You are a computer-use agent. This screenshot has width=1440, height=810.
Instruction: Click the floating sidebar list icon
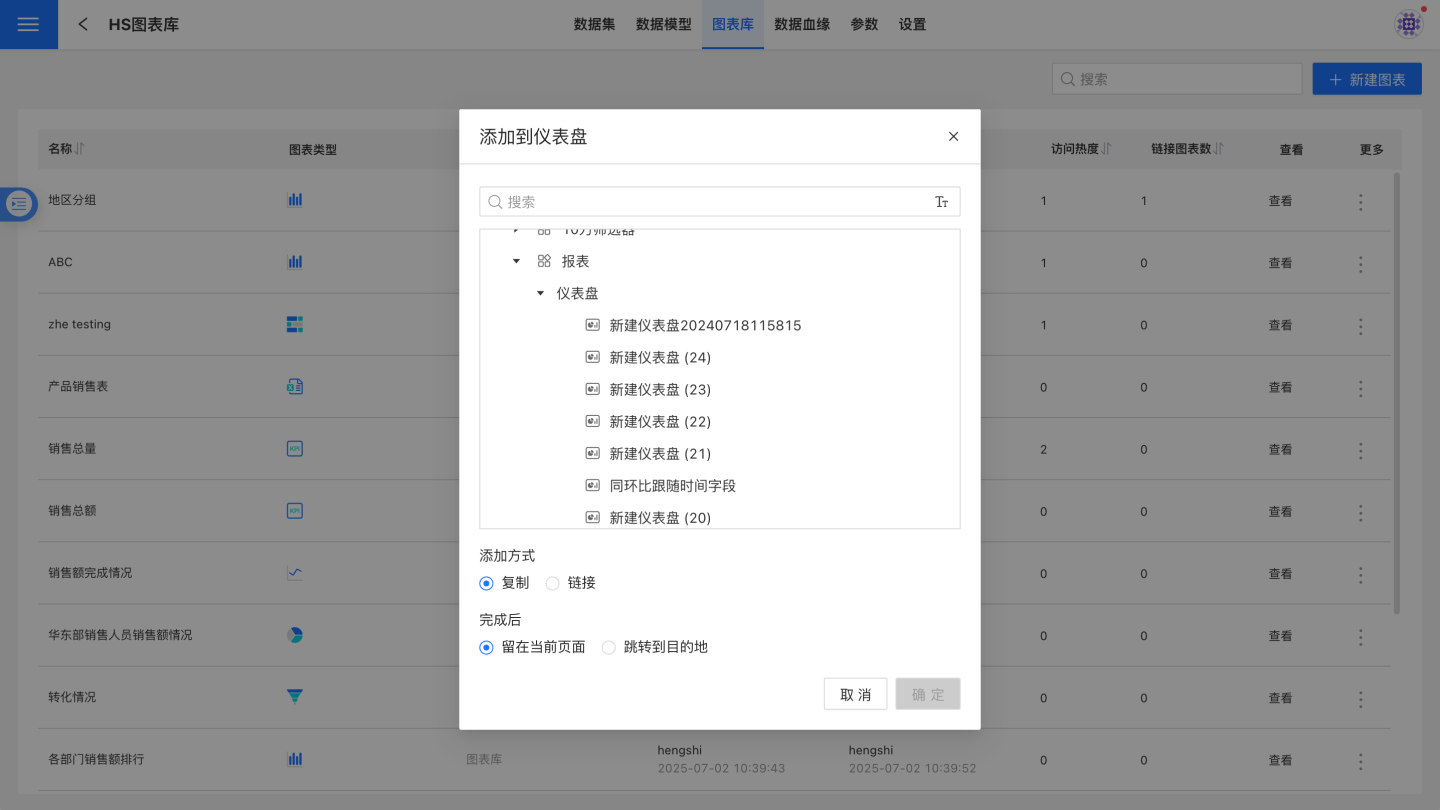coord(19,204)
